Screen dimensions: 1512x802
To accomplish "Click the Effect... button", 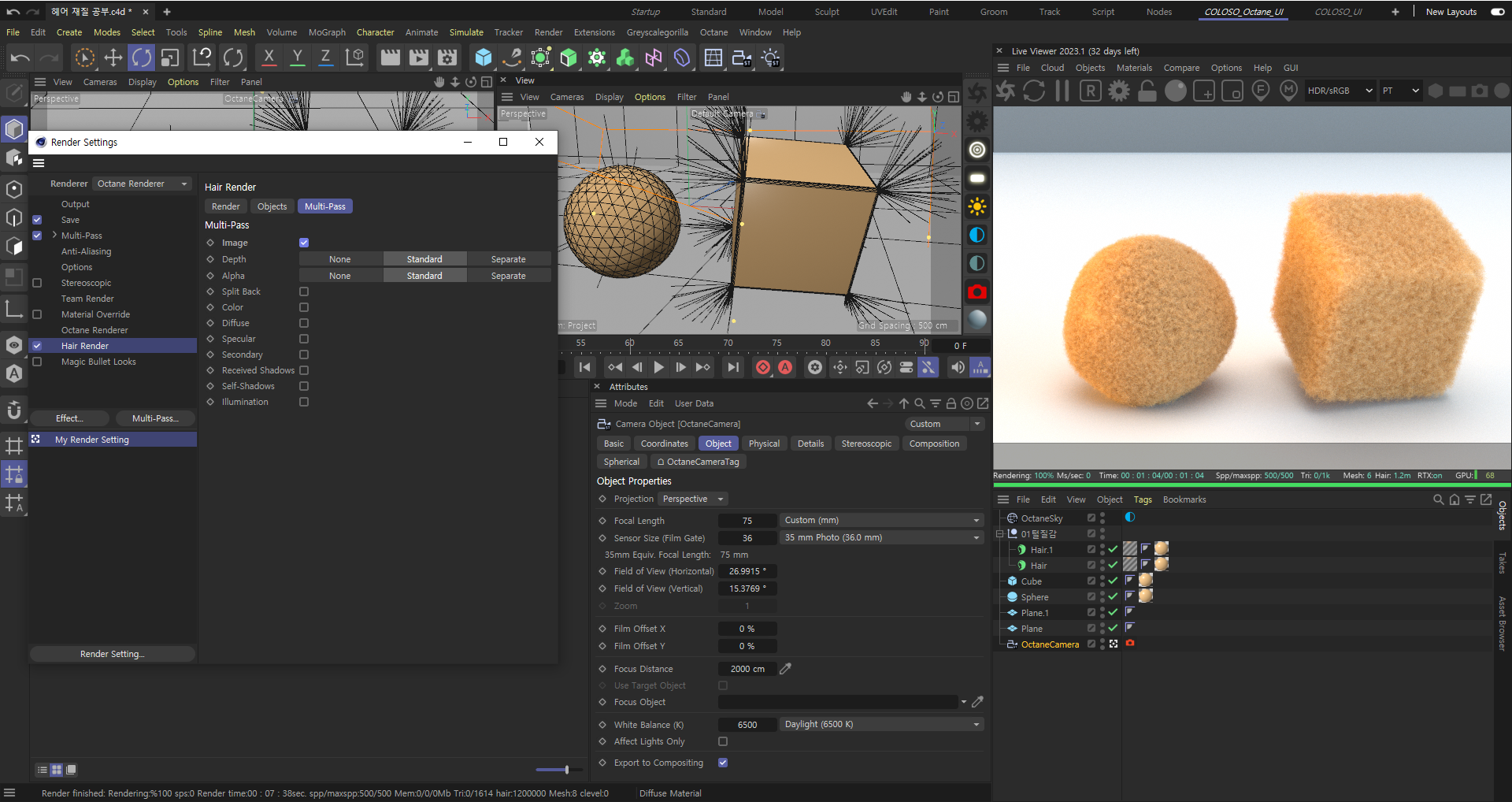I will click(69, 418).
